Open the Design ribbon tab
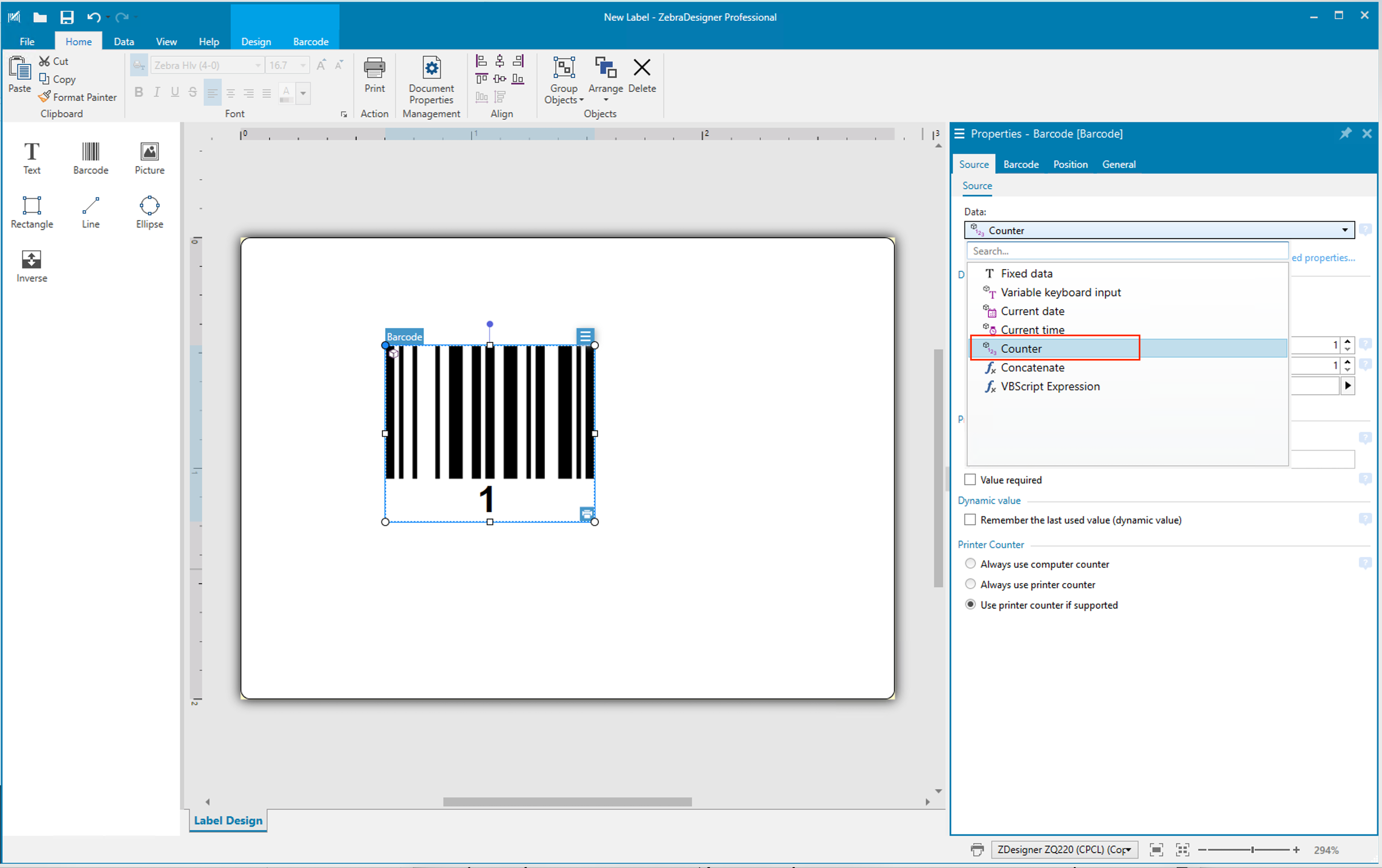 256,41
